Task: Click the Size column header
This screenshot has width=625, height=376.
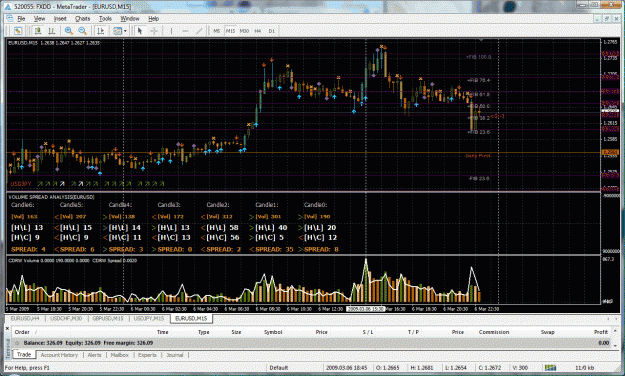Action: (236, 332)
